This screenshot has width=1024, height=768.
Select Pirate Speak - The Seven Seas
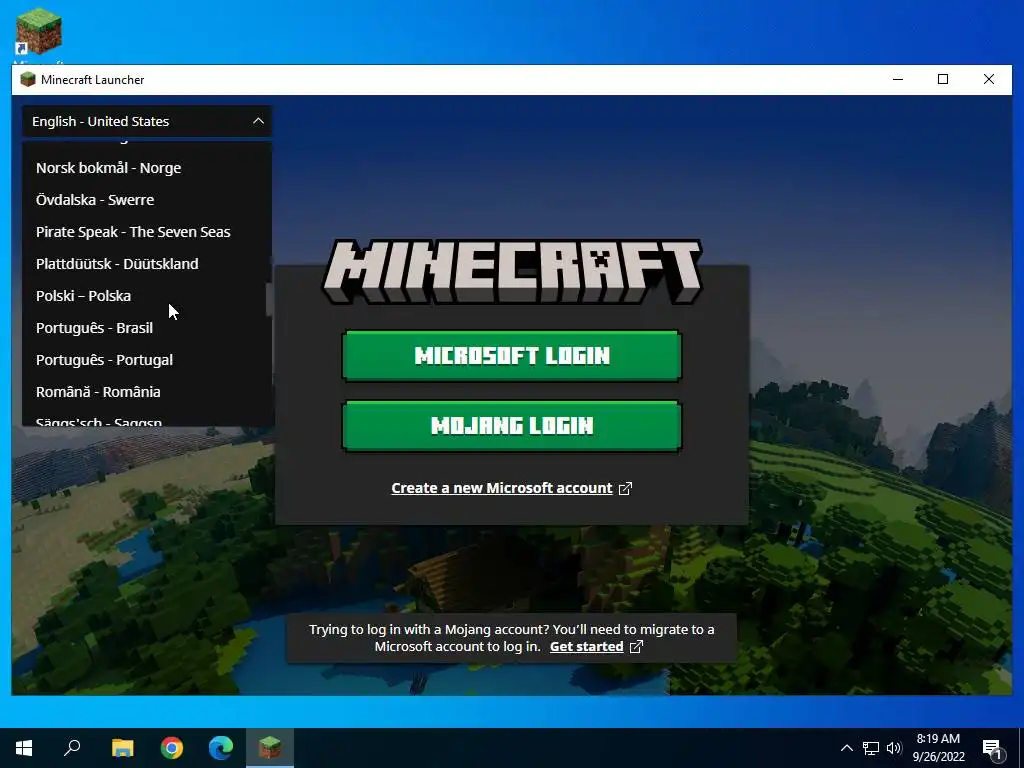pos(148,232)
